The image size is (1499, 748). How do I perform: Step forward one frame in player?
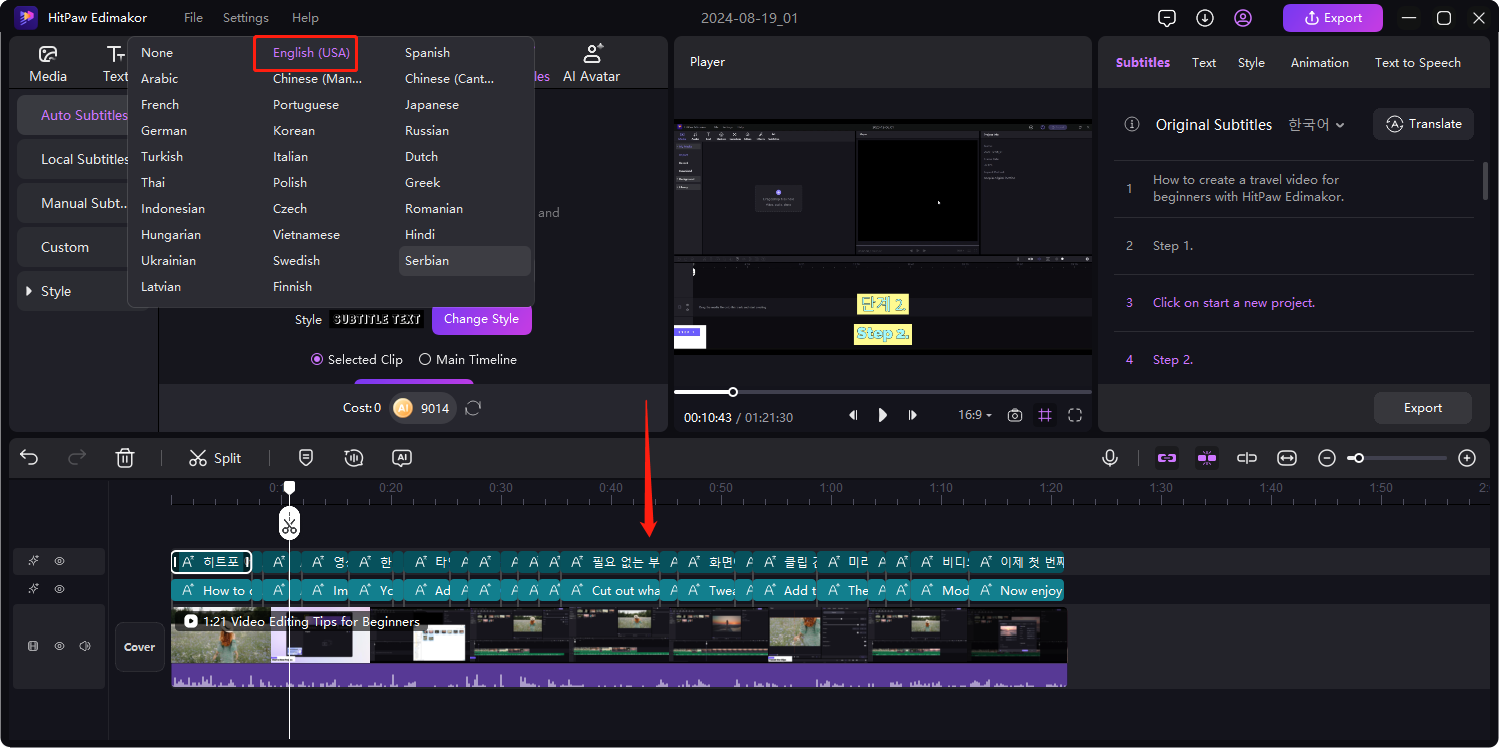point(912,415)
